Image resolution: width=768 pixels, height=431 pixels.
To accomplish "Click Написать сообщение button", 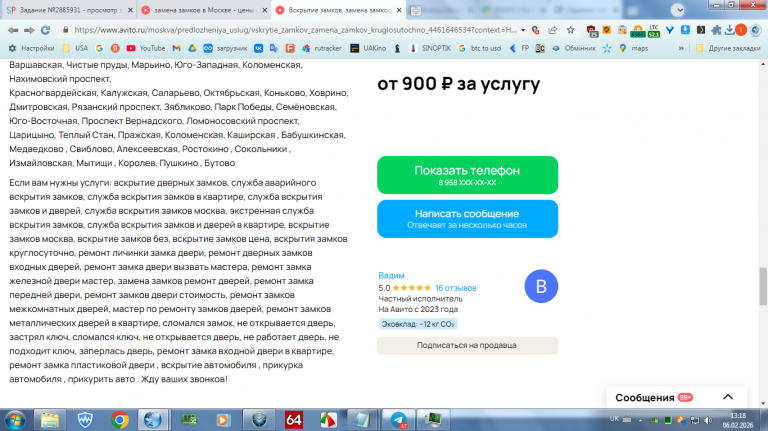I will (x=467, y=218).
